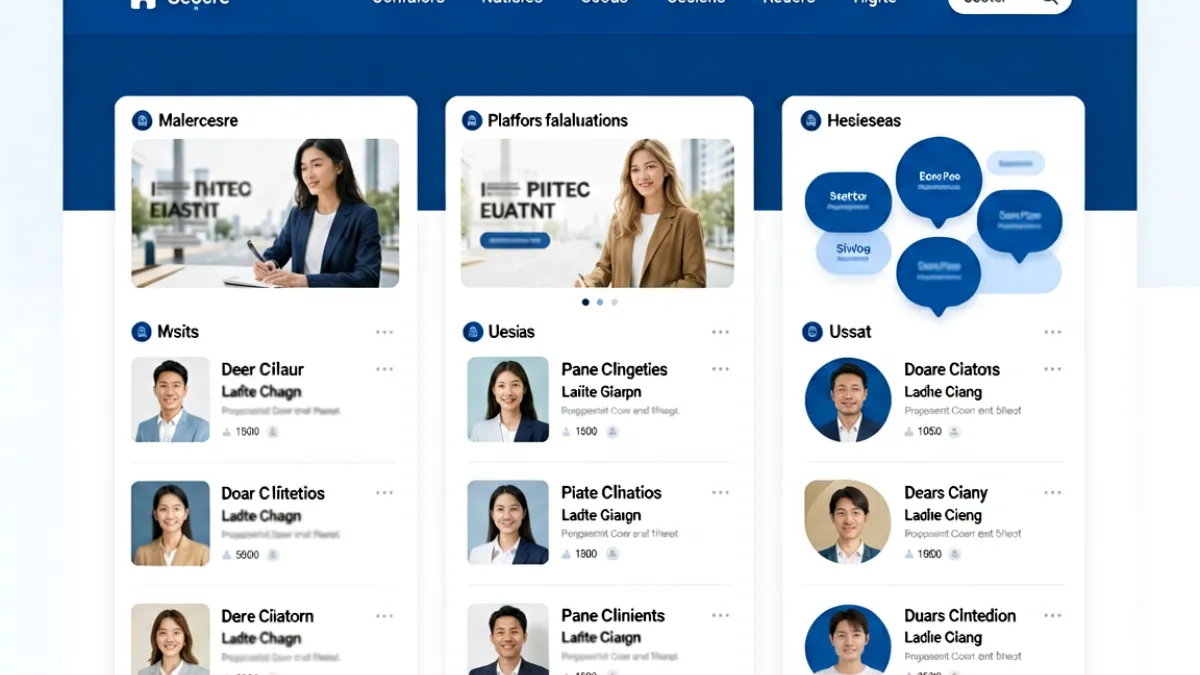Image resolution: width=1200 pixels, height=675 pixels.
Task: Click the round icon beside Hesieseas heading
Action: [x=812, y=121]
